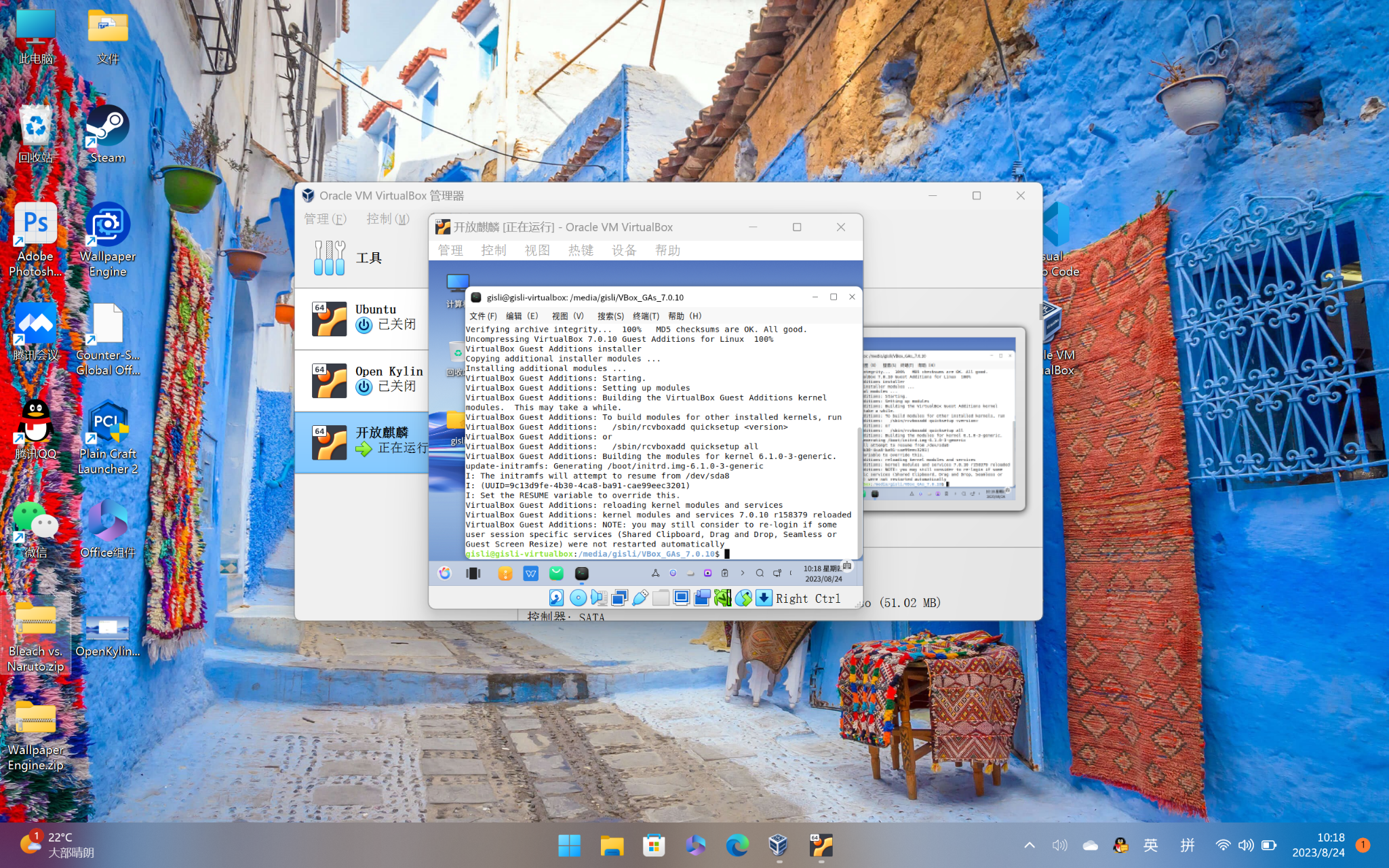Select Adobe Photoshop desktop shortcut

coord(35,240)
